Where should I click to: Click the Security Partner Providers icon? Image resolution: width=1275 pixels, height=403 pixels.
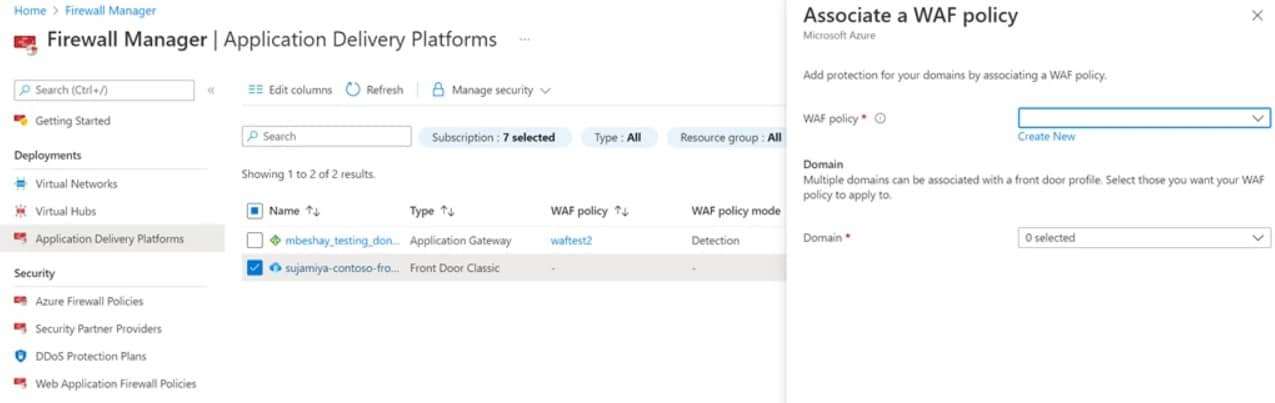(21, 328)
